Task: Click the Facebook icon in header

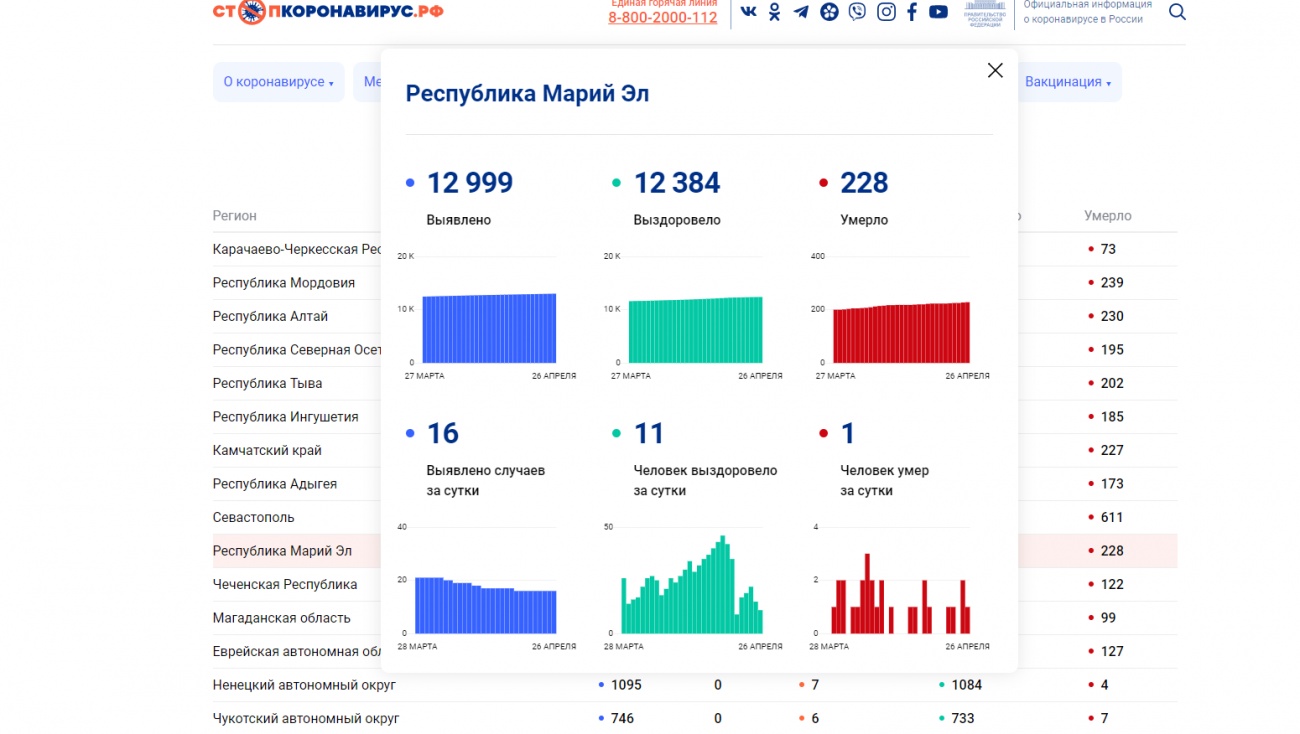Action: (x=912, y=12)
